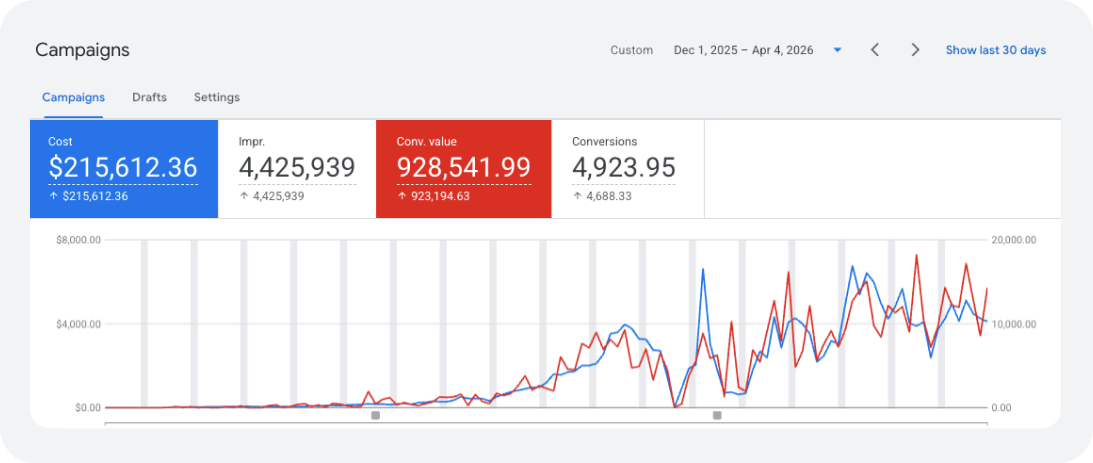The height and width of the screenshot is (463, 1093).
Task: Click the Dec 1, 2025 – Apr 4, 2026 date range
Action: (x=743, y=50)
